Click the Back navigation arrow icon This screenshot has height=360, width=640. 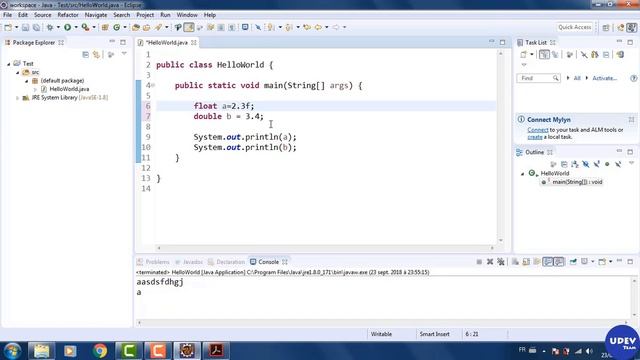pos(318,27)
